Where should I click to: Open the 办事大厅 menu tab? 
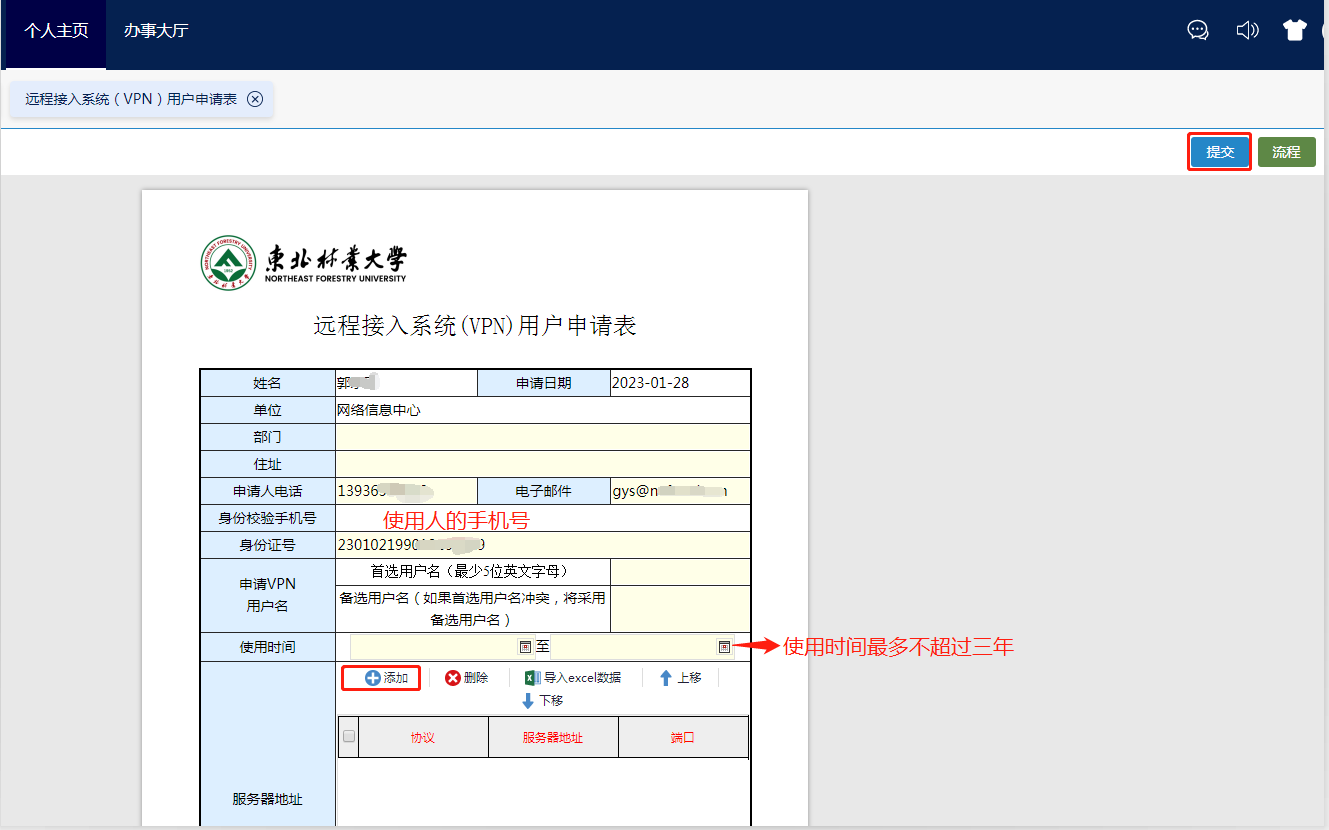[156, 30]
